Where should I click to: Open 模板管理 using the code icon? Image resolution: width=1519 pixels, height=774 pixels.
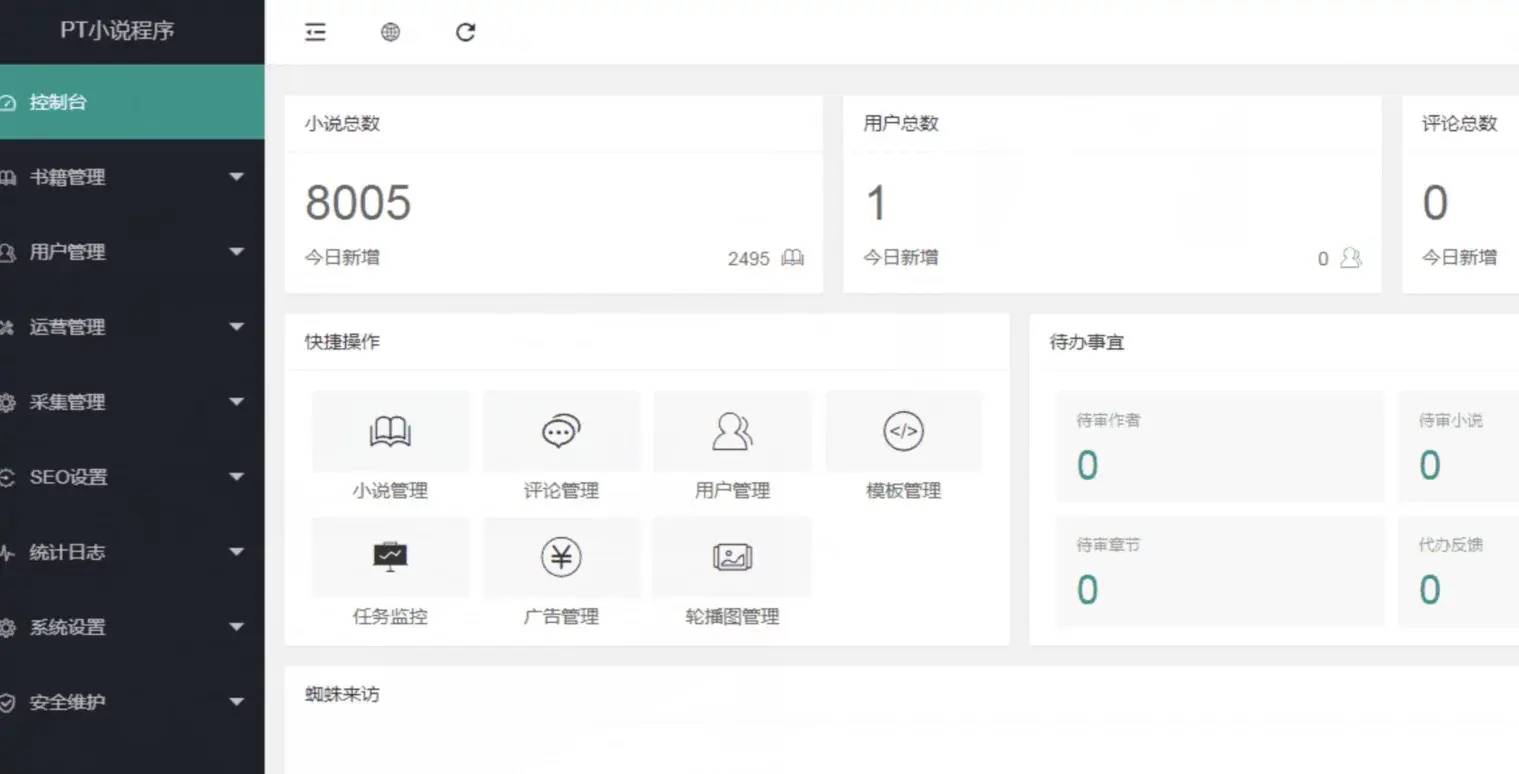pyautogui.click(x=902, y=432)
